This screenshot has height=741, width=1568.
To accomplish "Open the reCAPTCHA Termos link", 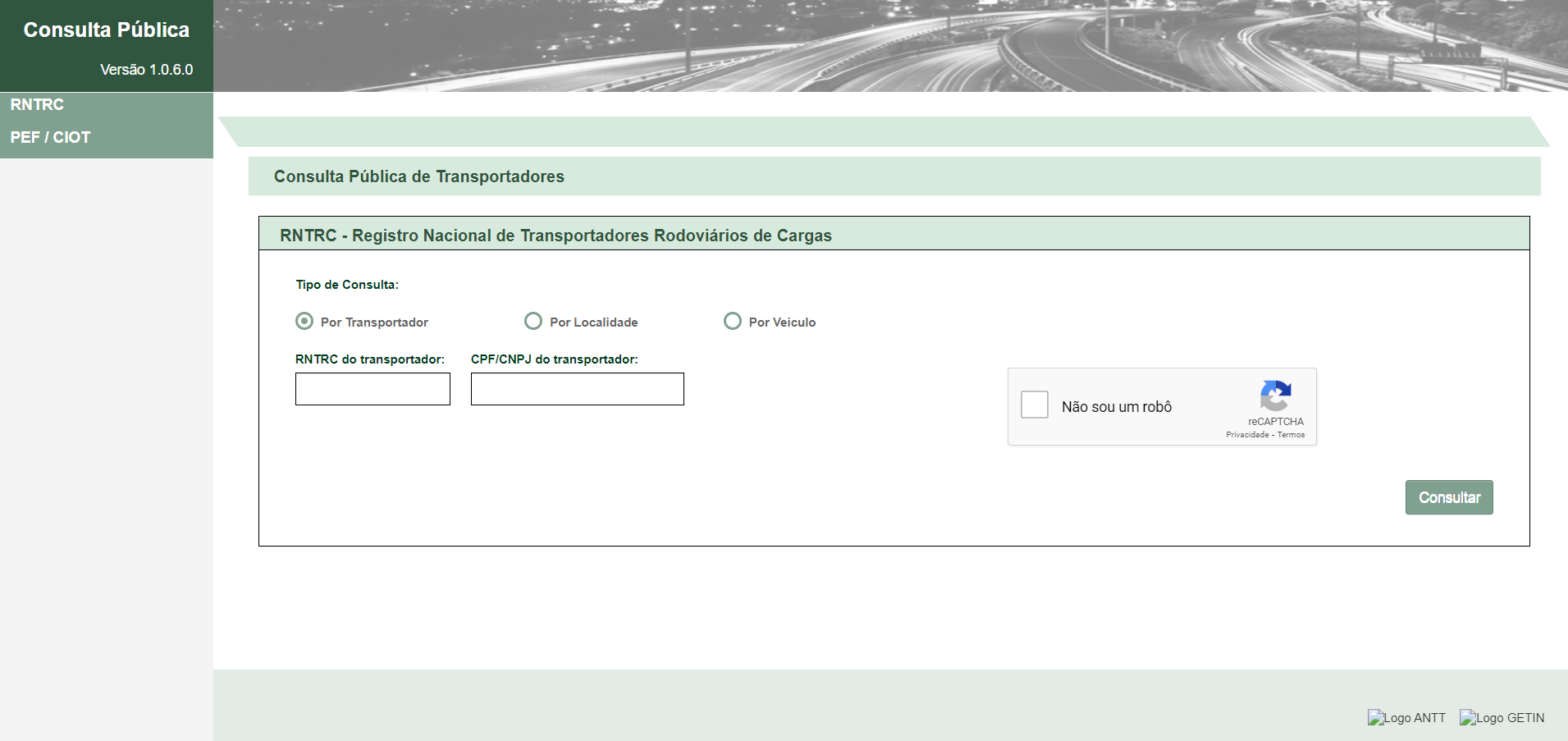I will [x=1291, y=435].
